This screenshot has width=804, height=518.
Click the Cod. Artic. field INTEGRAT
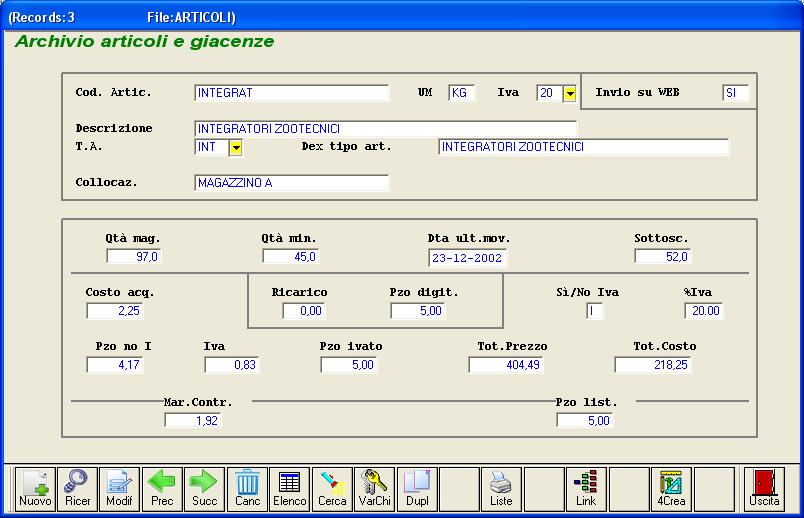pyautogui.click(x=292, y=93)
